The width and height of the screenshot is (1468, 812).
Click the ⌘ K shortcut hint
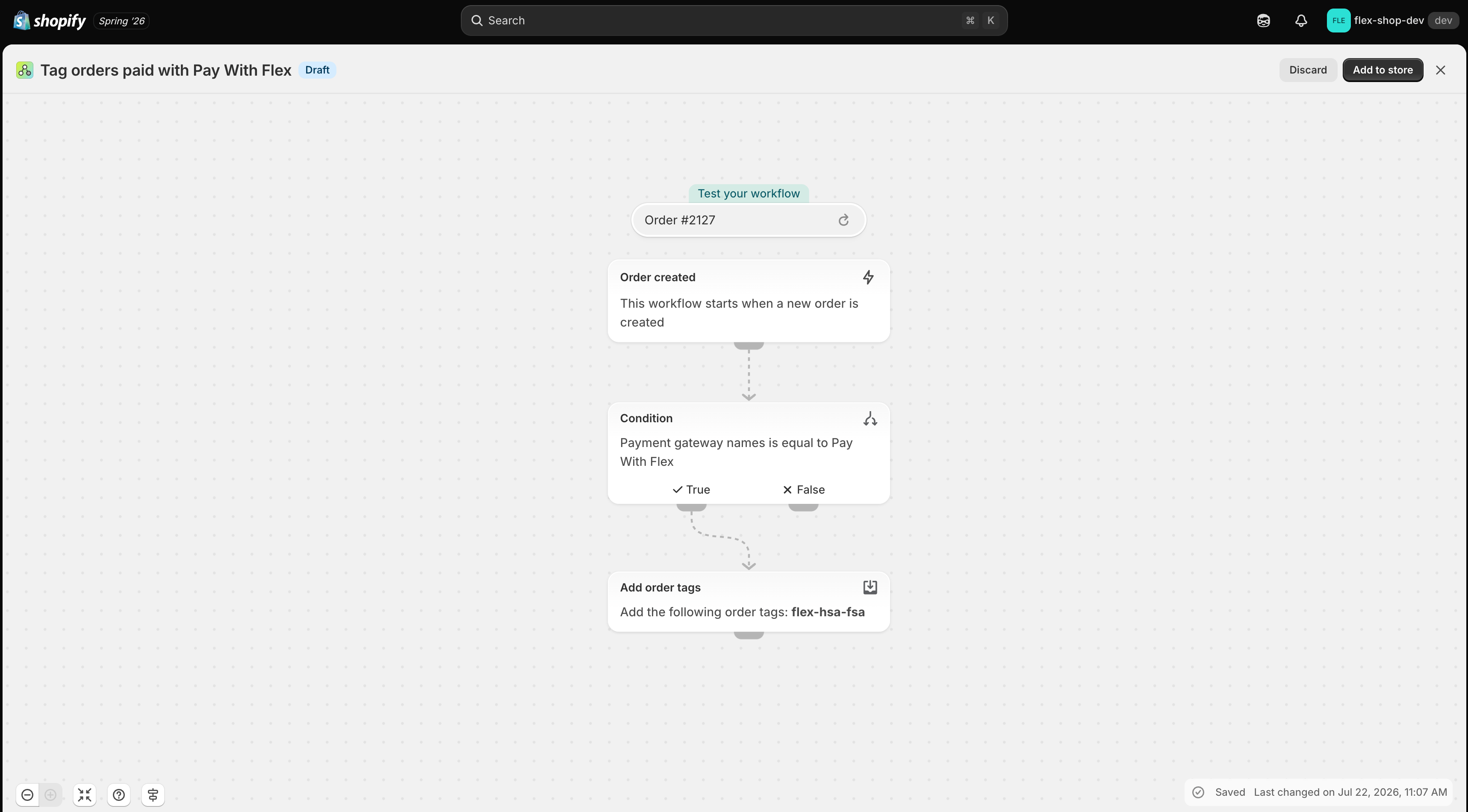(x=980, y=21)
